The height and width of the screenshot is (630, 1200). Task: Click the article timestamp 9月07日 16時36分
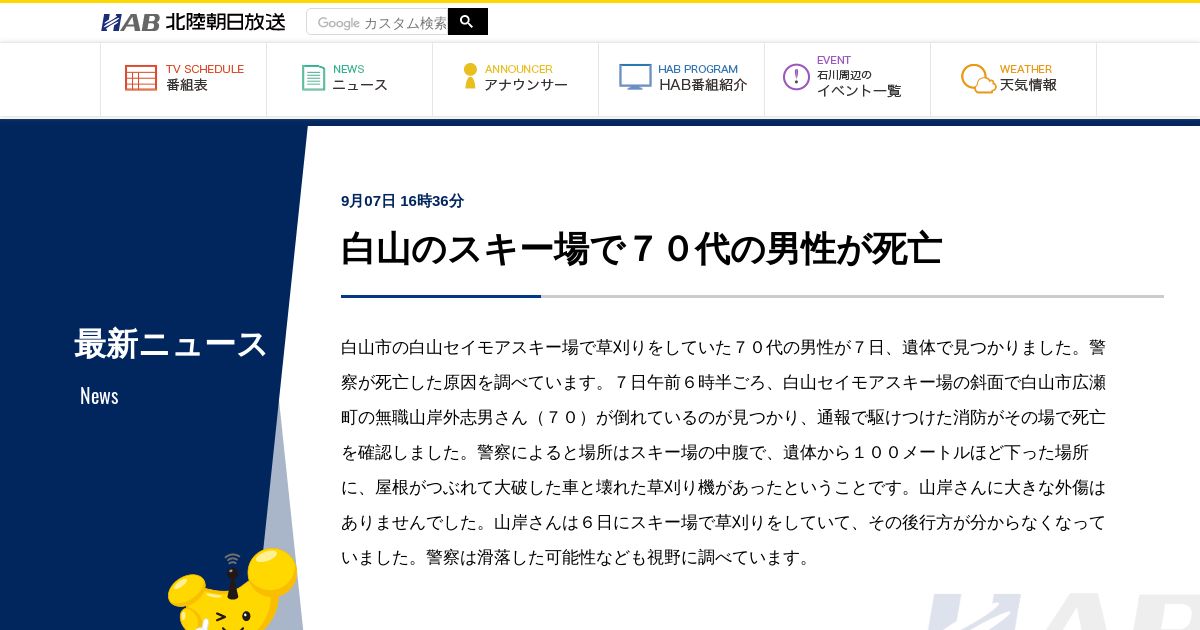coord(402,201)
